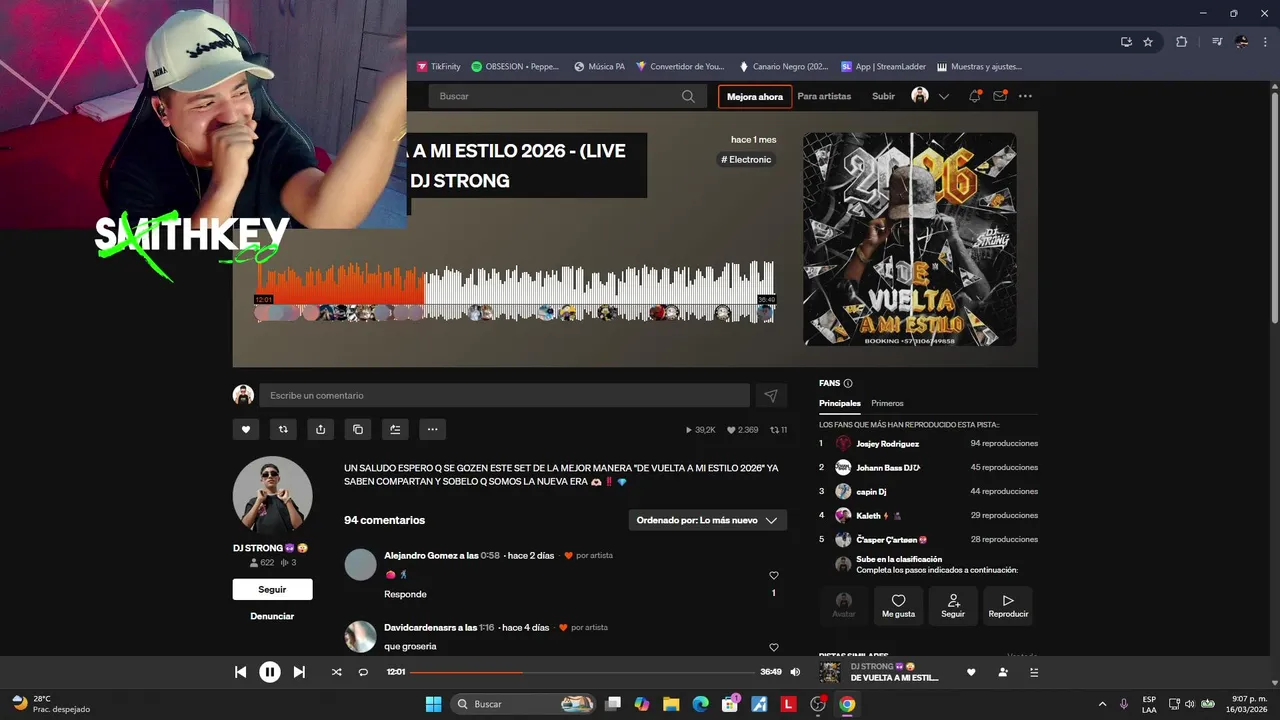Like Alejandro Gomez's comment

(x=774, y=575)
